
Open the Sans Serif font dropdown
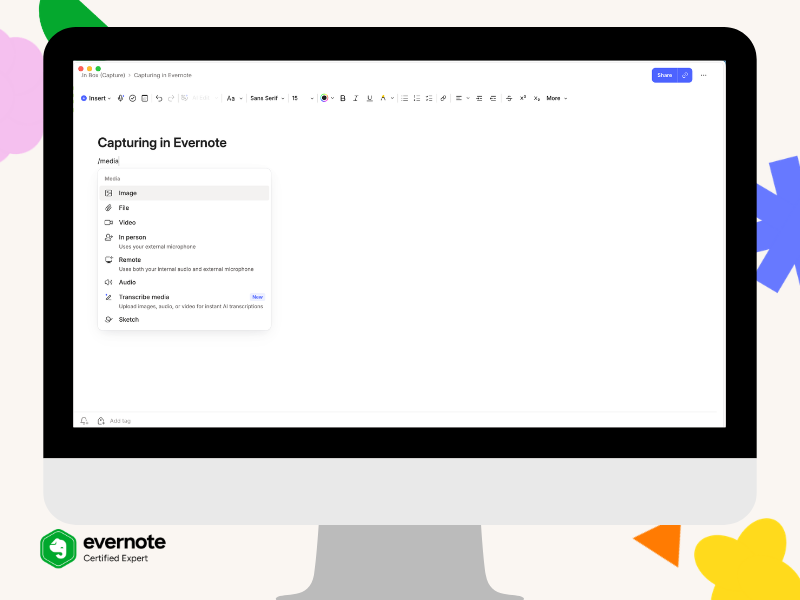pyautogui.click(x=267, y=98)
